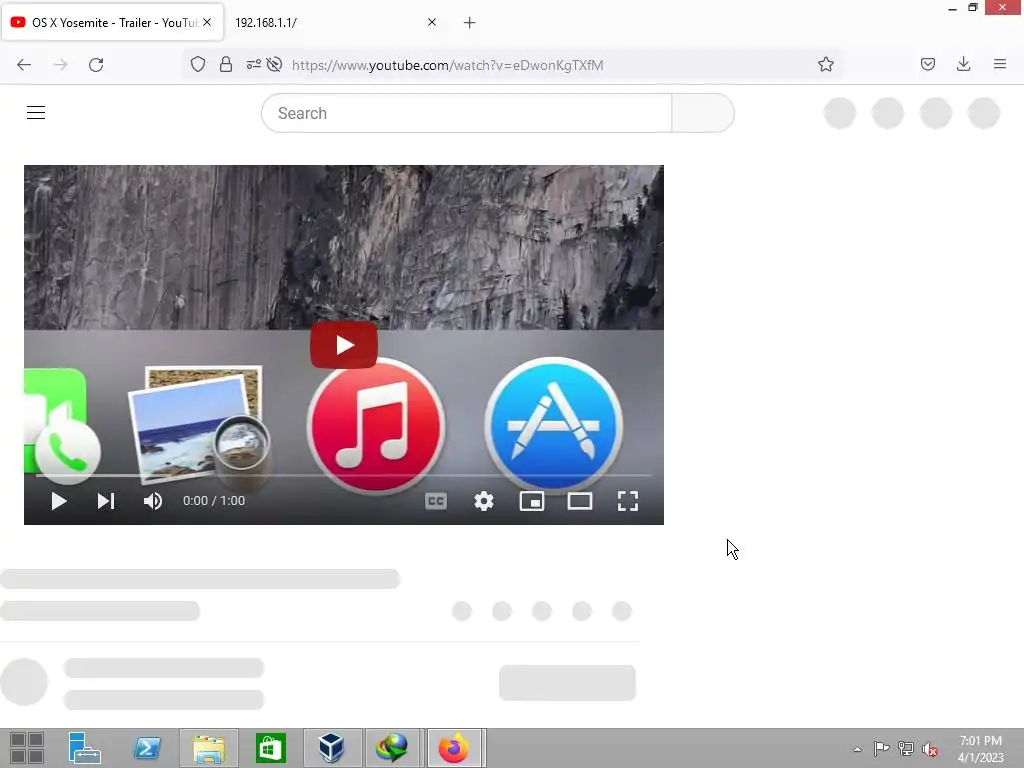Open the Windows Start button
This screenshot has height=768, width=1024.
pos(27,748)
